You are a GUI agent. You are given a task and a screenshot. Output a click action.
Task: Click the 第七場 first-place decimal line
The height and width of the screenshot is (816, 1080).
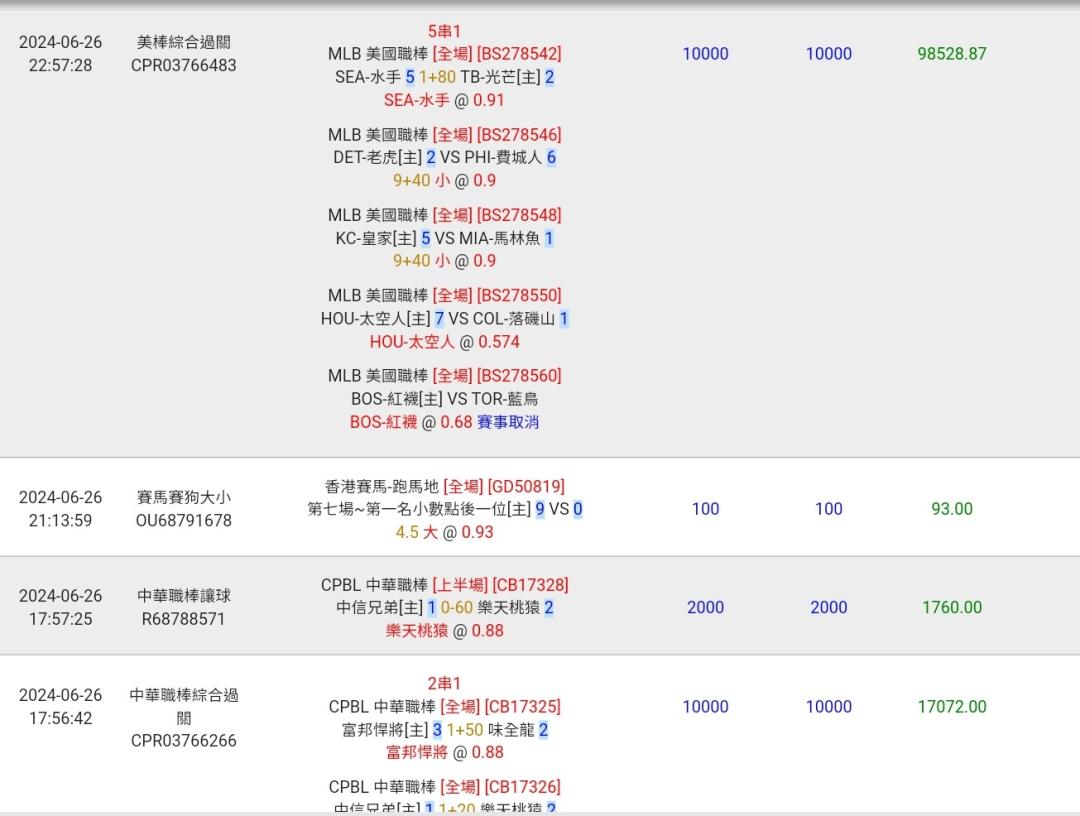(444, 510)
